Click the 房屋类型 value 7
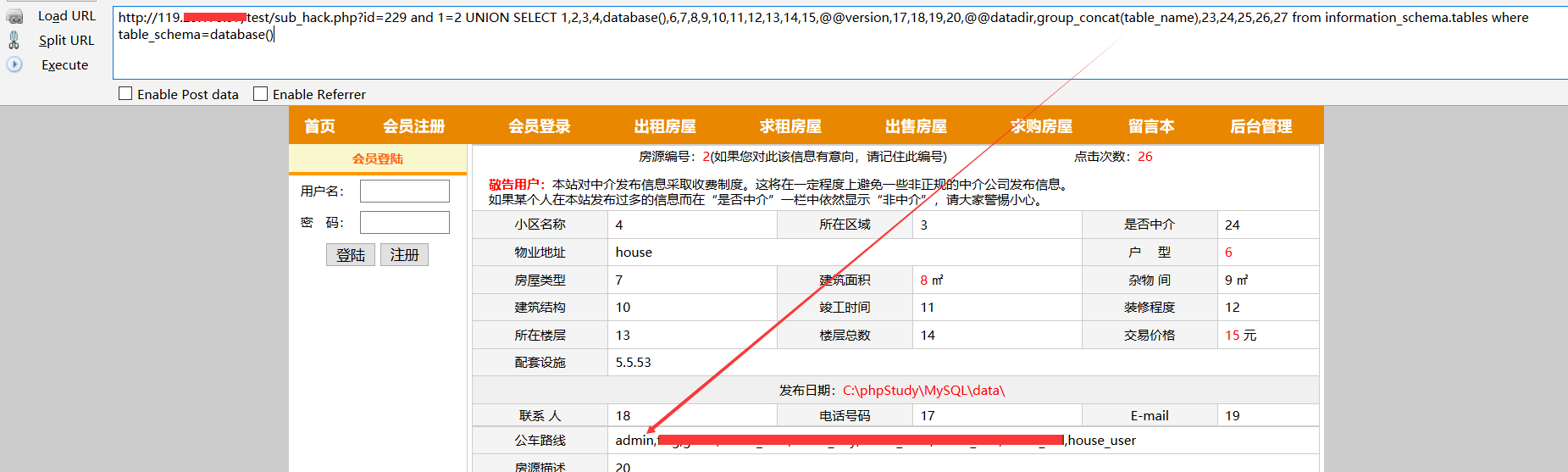 click(x=618, y=280)
